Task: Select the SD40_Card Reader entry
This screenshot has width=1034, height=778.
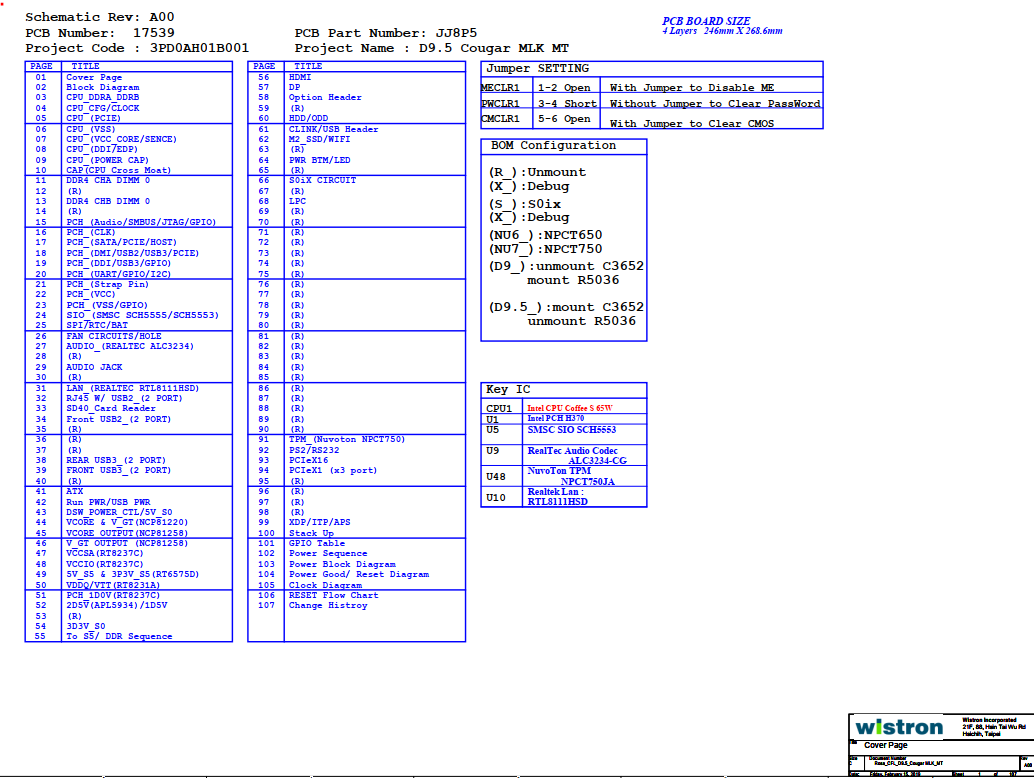Action: [x=110, y=409]
